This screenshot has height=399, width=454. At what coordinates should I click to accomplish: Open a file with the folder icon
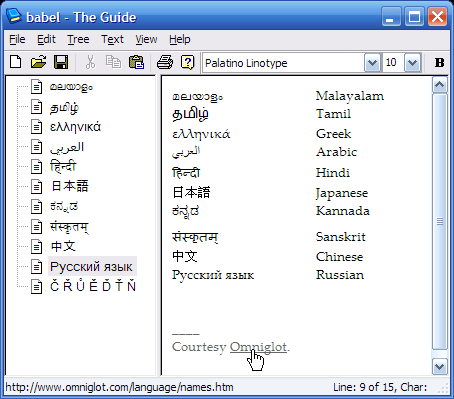(39, 62)
